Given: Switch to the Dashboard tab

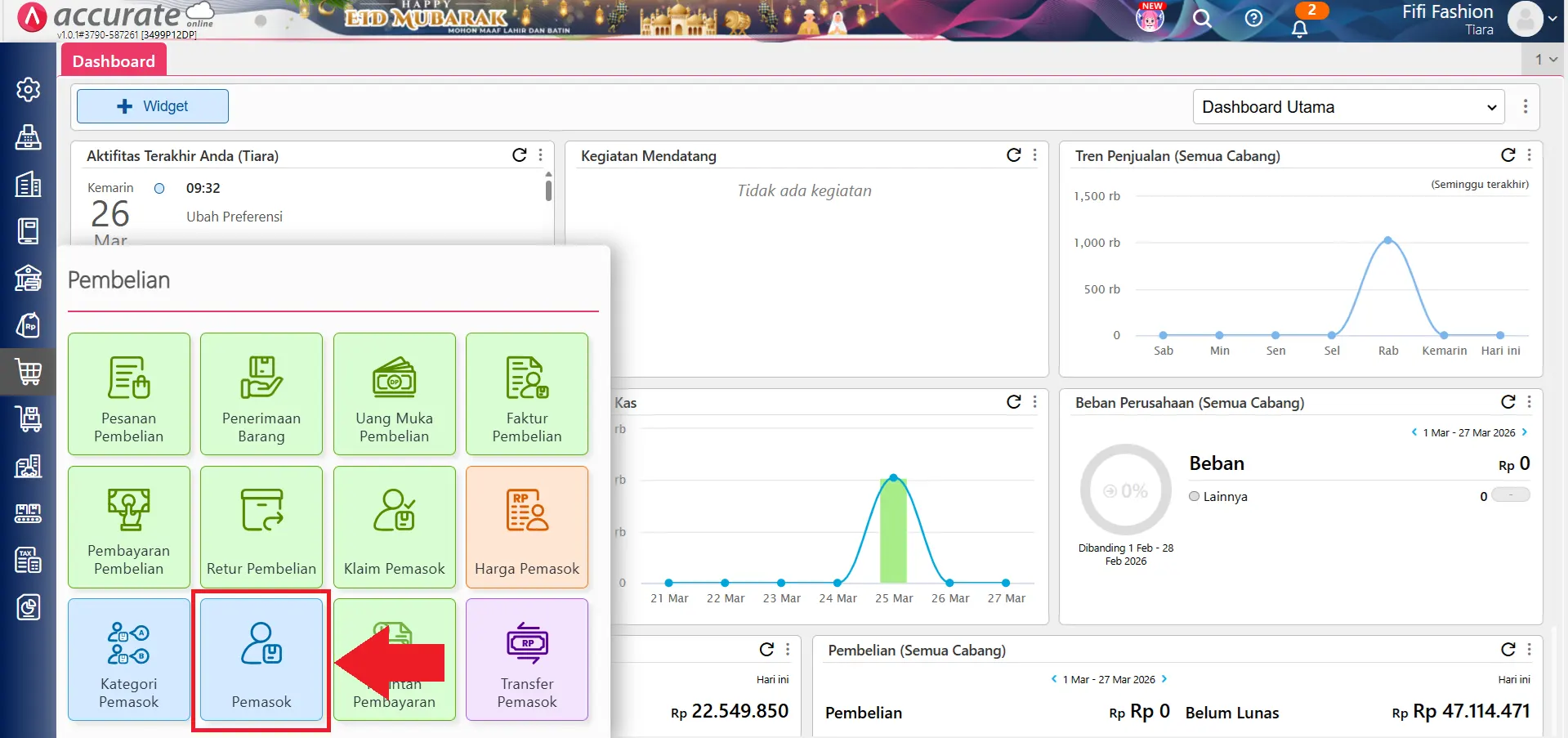Looking at the screenshot, I should [114, 61].
